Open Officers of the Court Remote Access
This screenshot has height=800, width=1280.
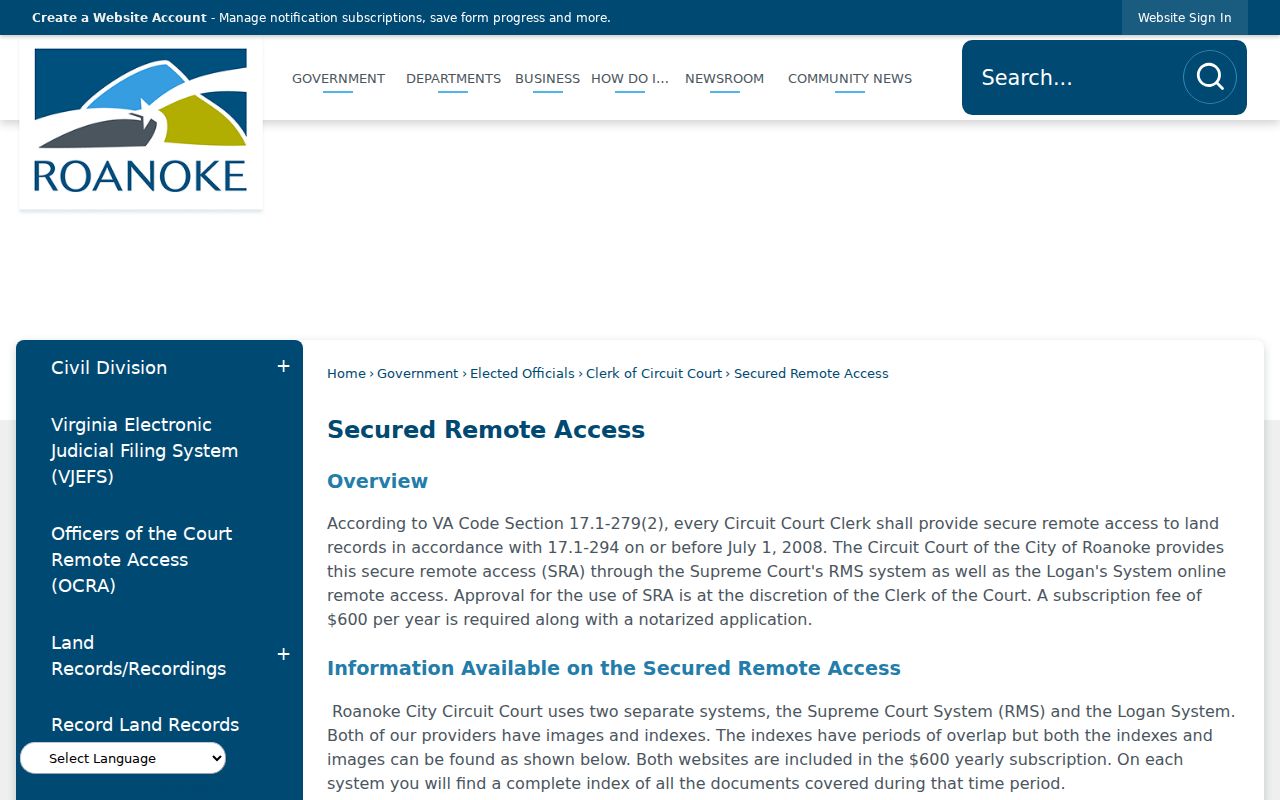[141, 560]
